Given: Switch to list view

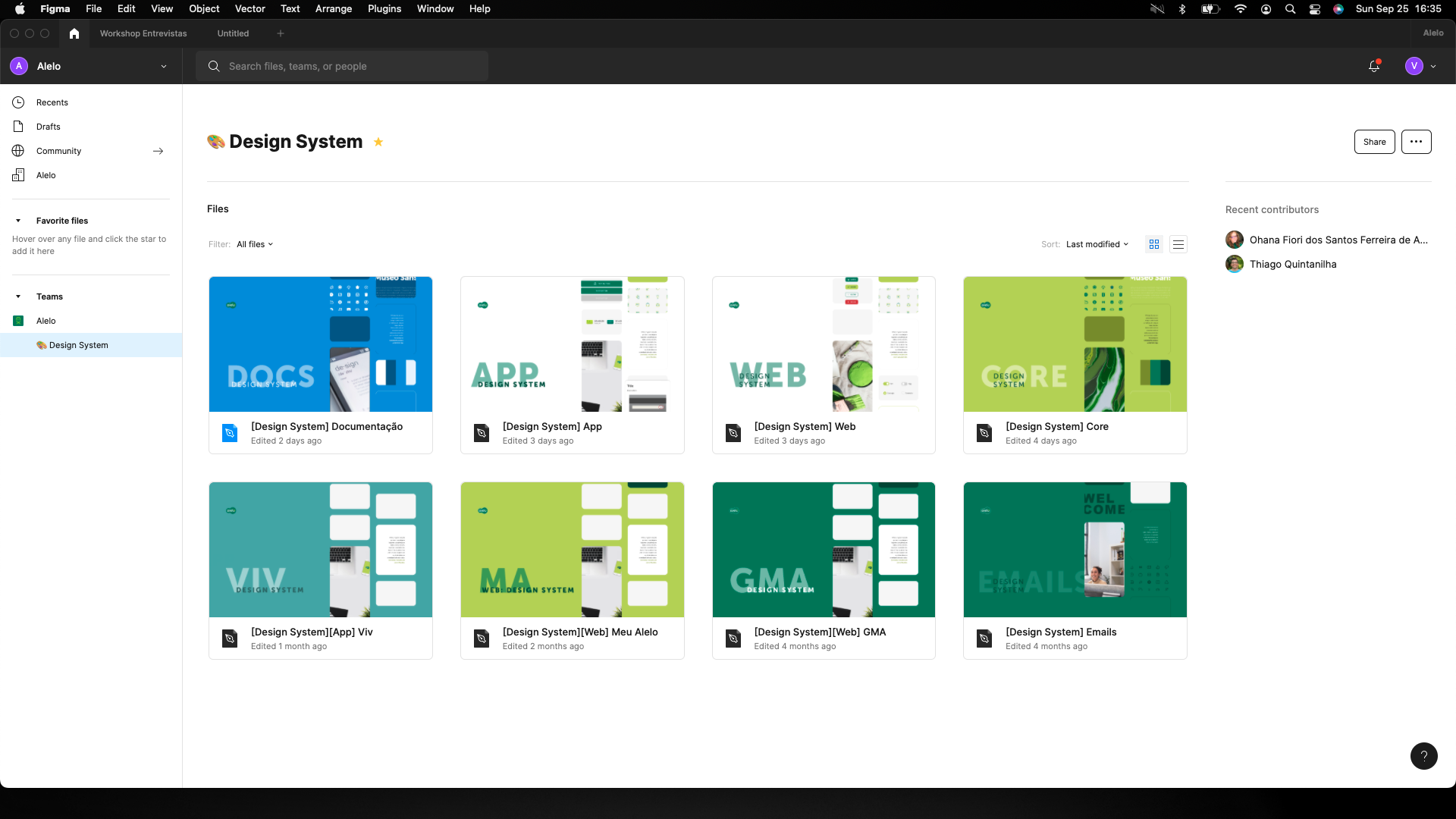Looking at the screenshot, I should [x=1178, y=244].
